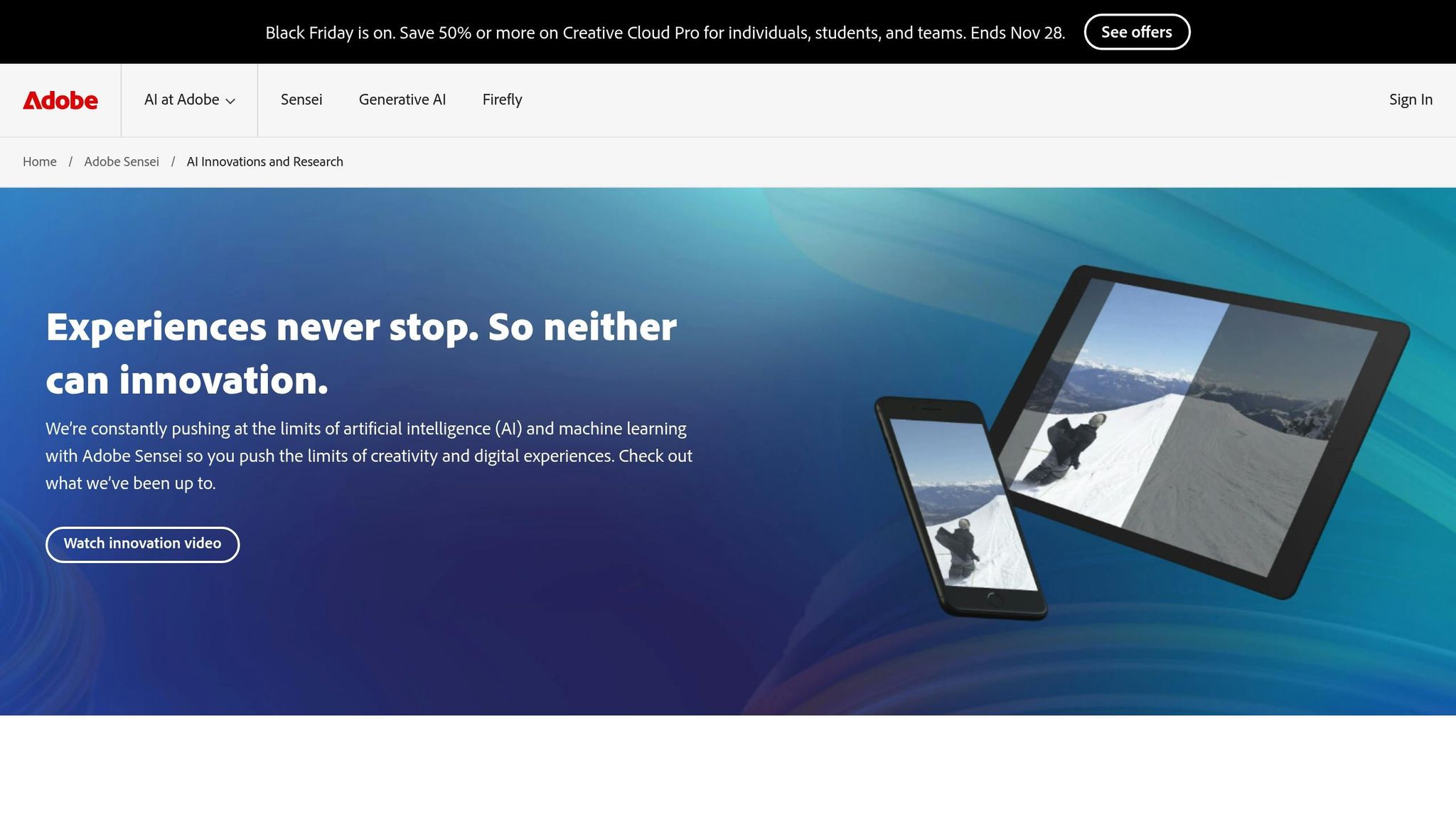The height and width of the screenshot is (819, 1456).
Task: Click the Sign In link
Action: [x=1410, y=100]
